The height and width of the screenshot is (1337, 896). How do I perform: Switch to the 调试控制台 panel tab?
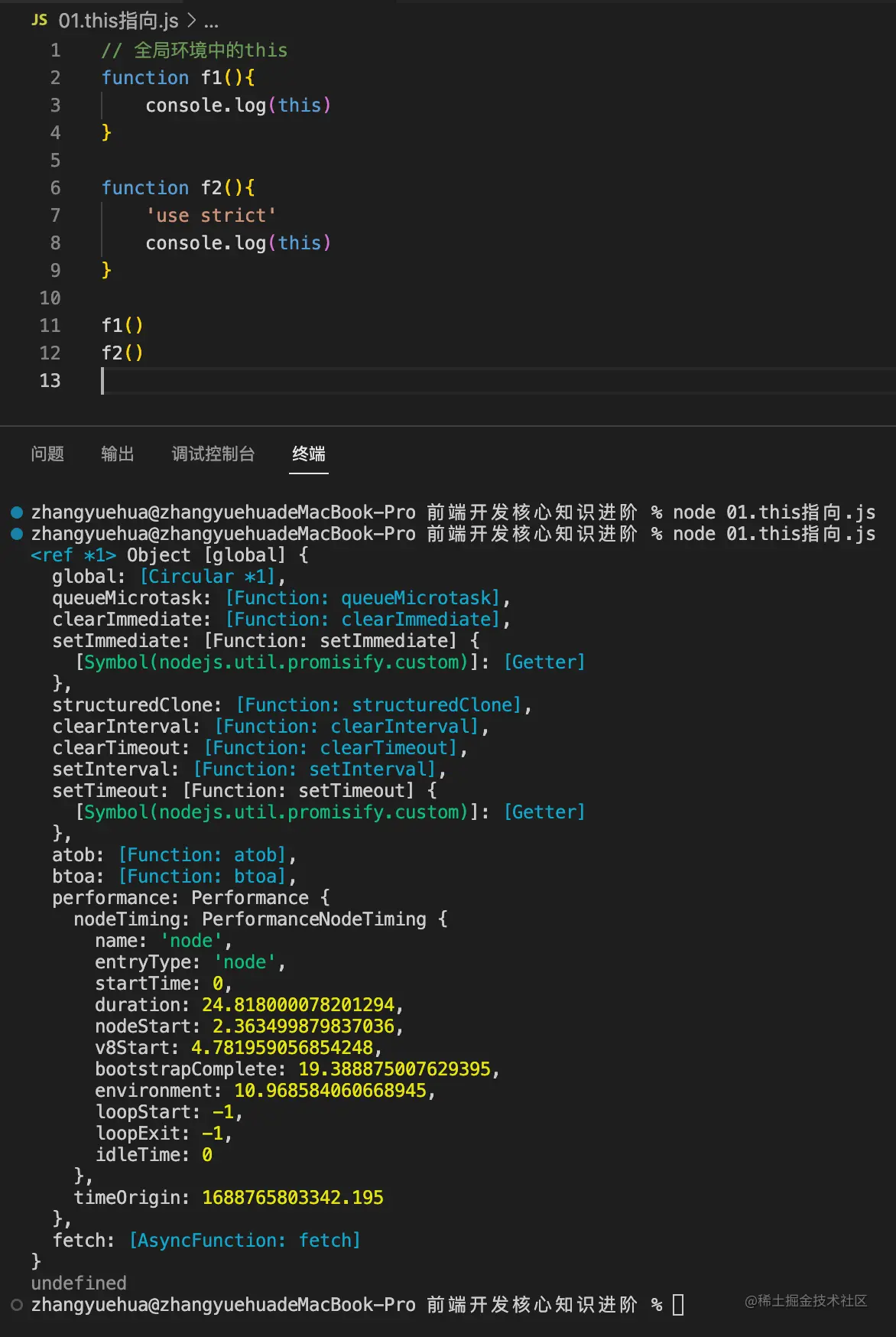[x=213, y=454]
